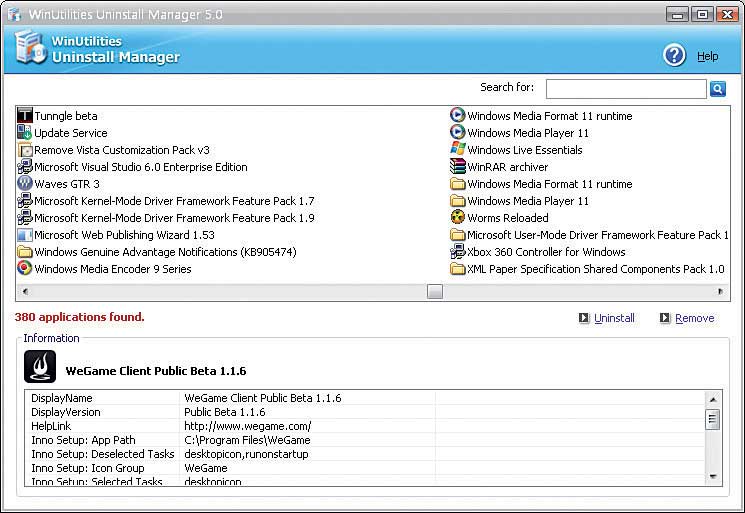Click Windows Media Encoder 9 Series icon
745x513 pixels.
[25, 268]
